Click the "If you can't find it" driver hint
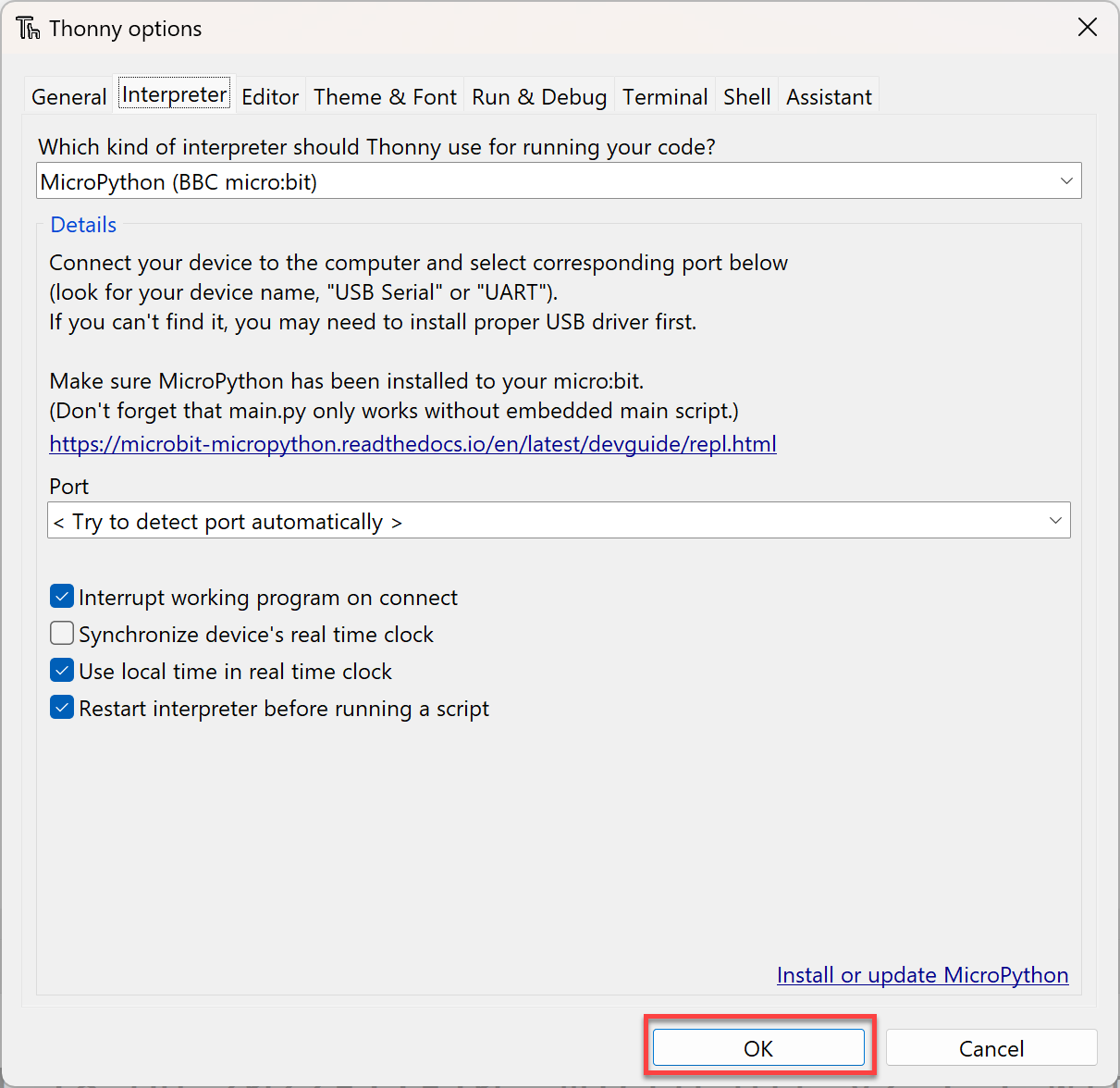1120x1088 pixels. tap(373, 322)
